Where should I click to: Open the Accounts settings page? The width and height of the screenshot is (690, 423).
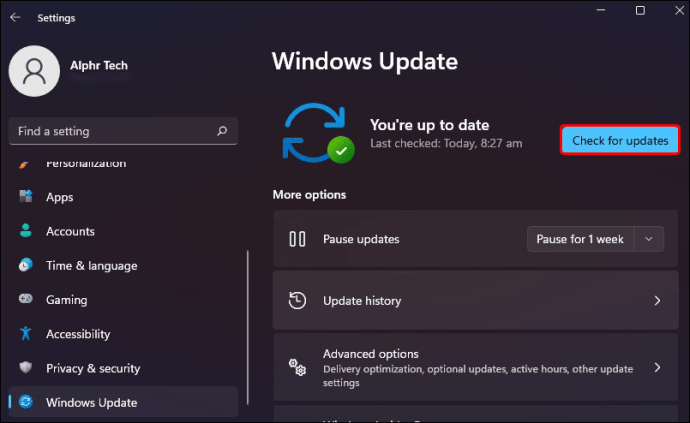coord(123,231)
